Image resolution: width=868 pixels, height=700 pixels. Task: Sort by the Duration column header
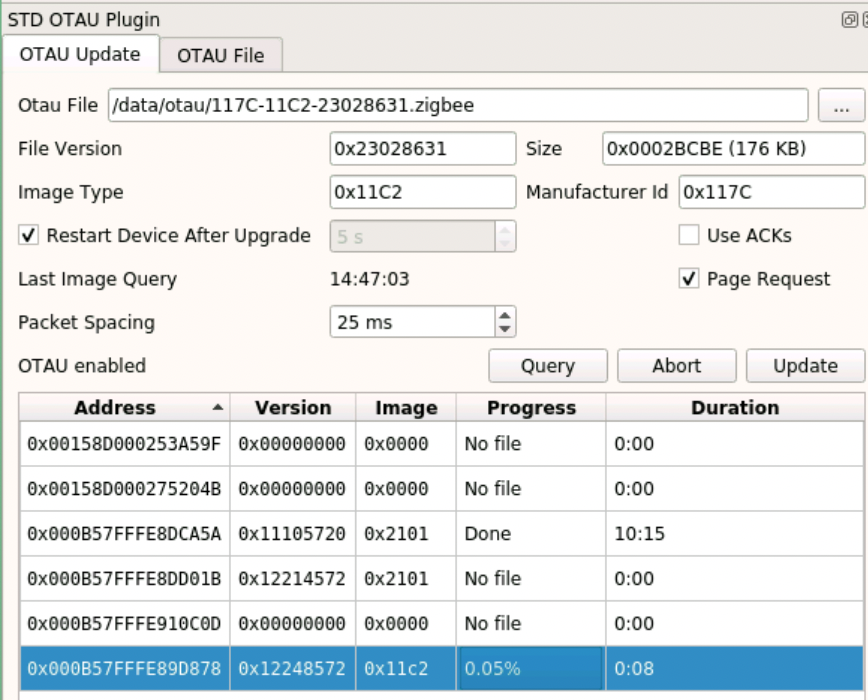pyautogui.click(x=735, y=408)
